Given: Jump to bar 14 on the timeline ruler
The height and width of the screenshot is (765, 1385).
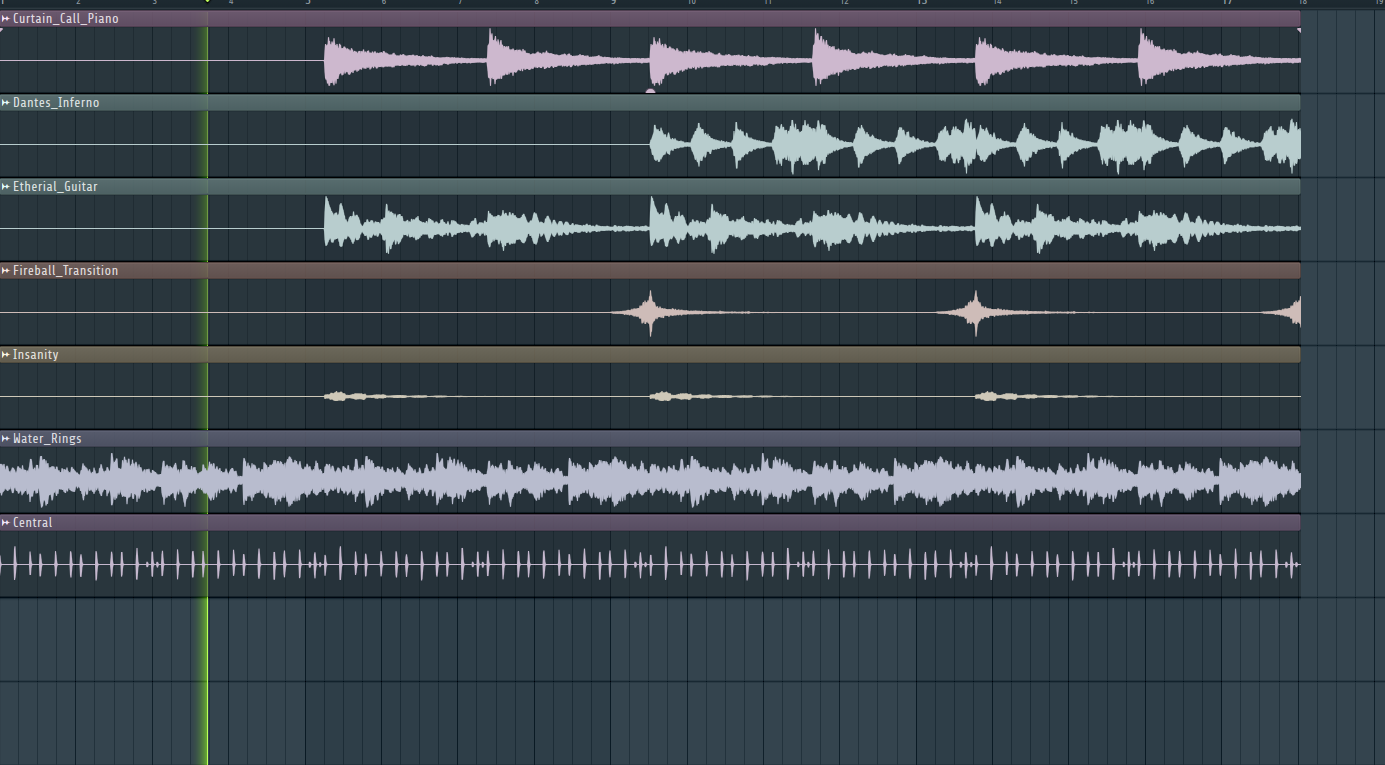Looking at the screenshot, I should click(x=997, y=3).
